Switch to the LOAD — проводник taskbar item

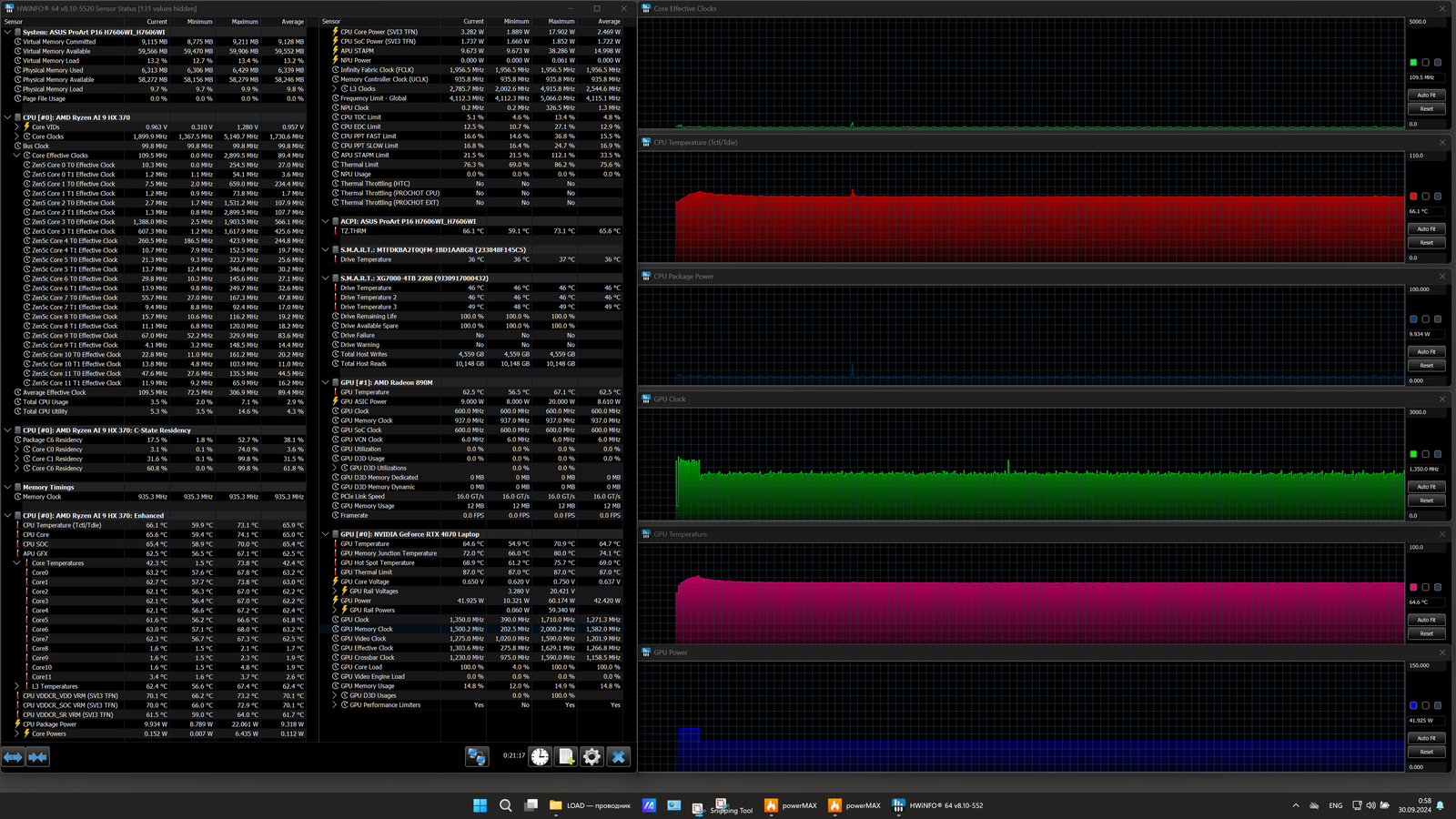coord(590,805)
